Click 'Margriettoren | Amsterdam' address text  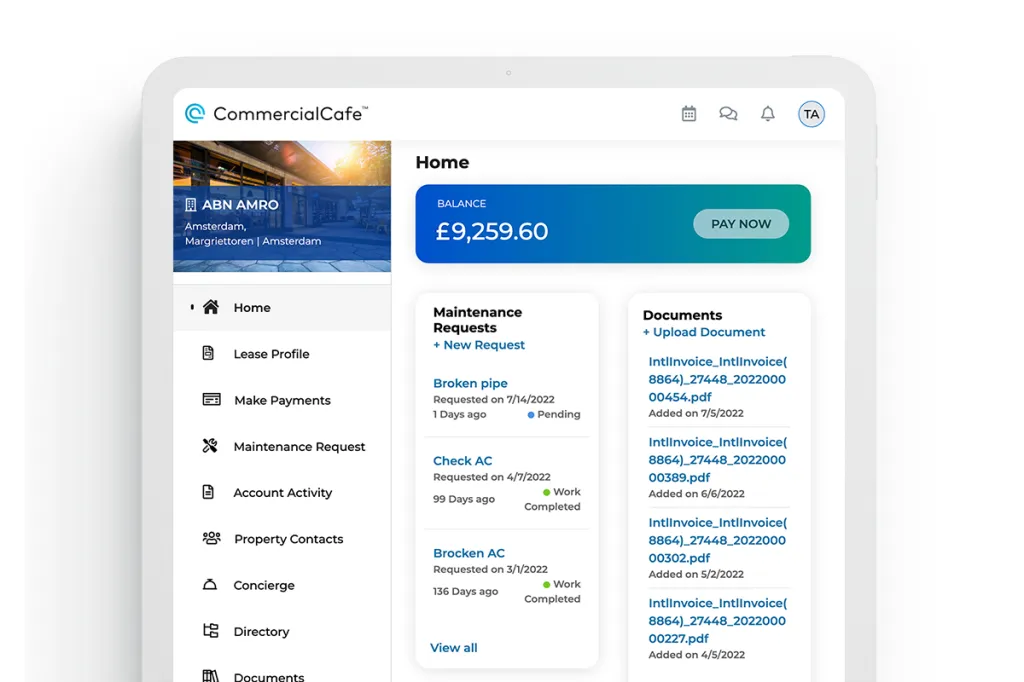[253, 241]
